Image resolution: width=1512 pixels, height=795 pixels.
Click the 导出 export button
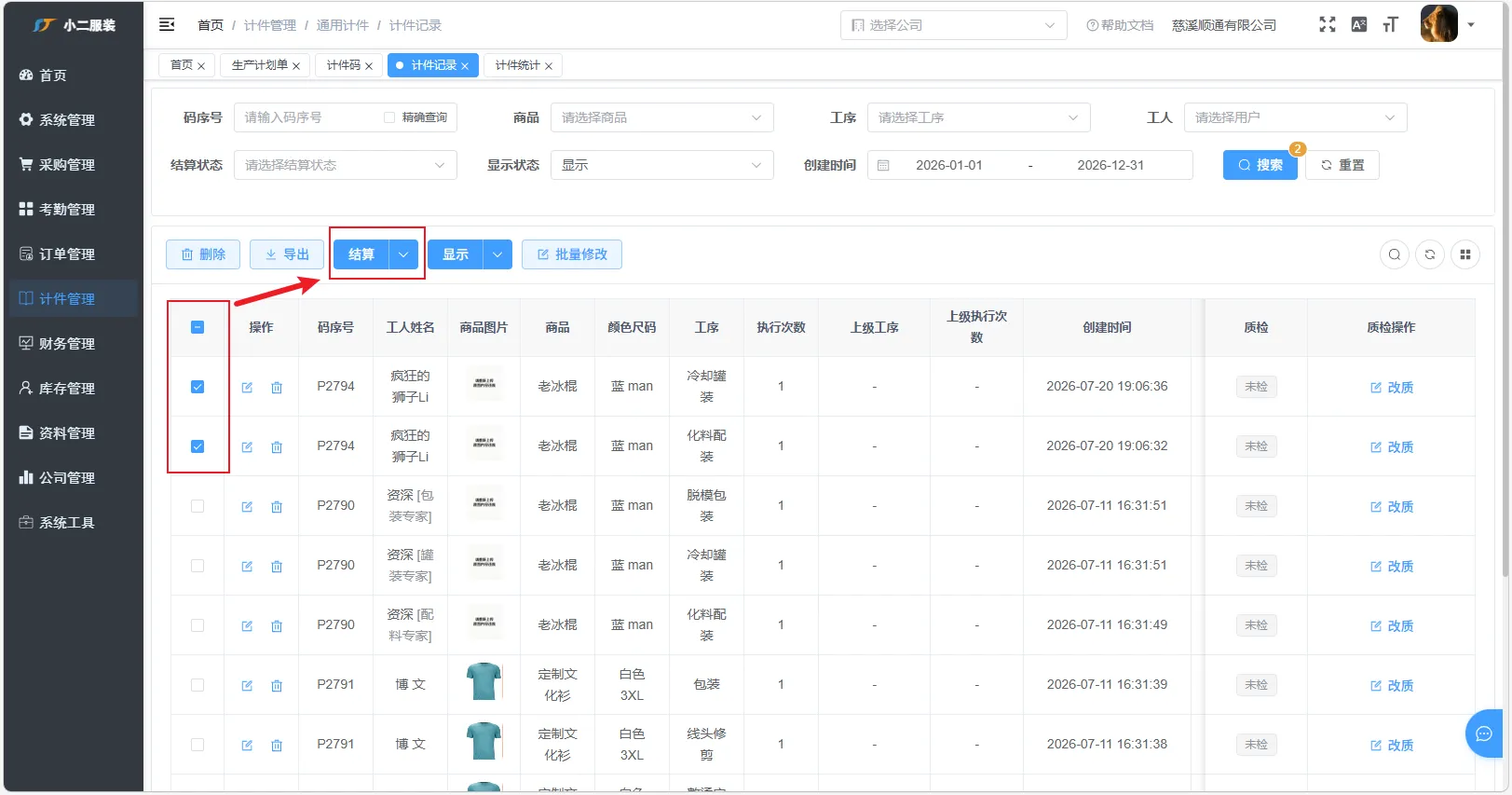287,254
